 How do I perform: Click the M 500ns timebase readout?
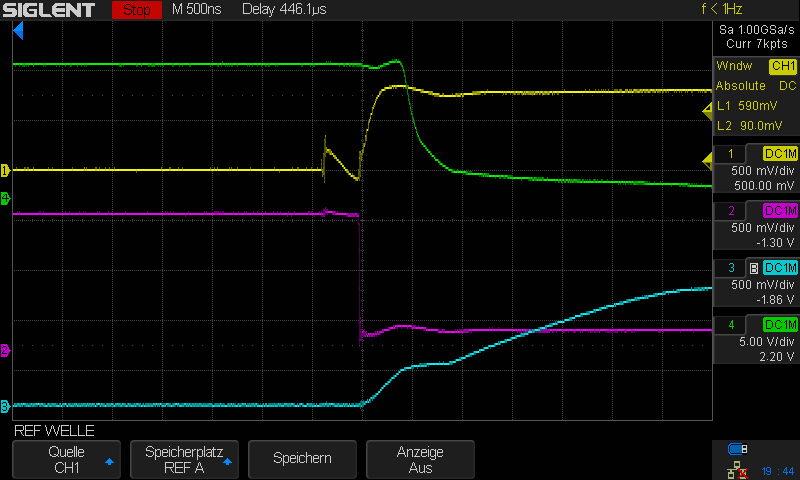tap(196, 9)
